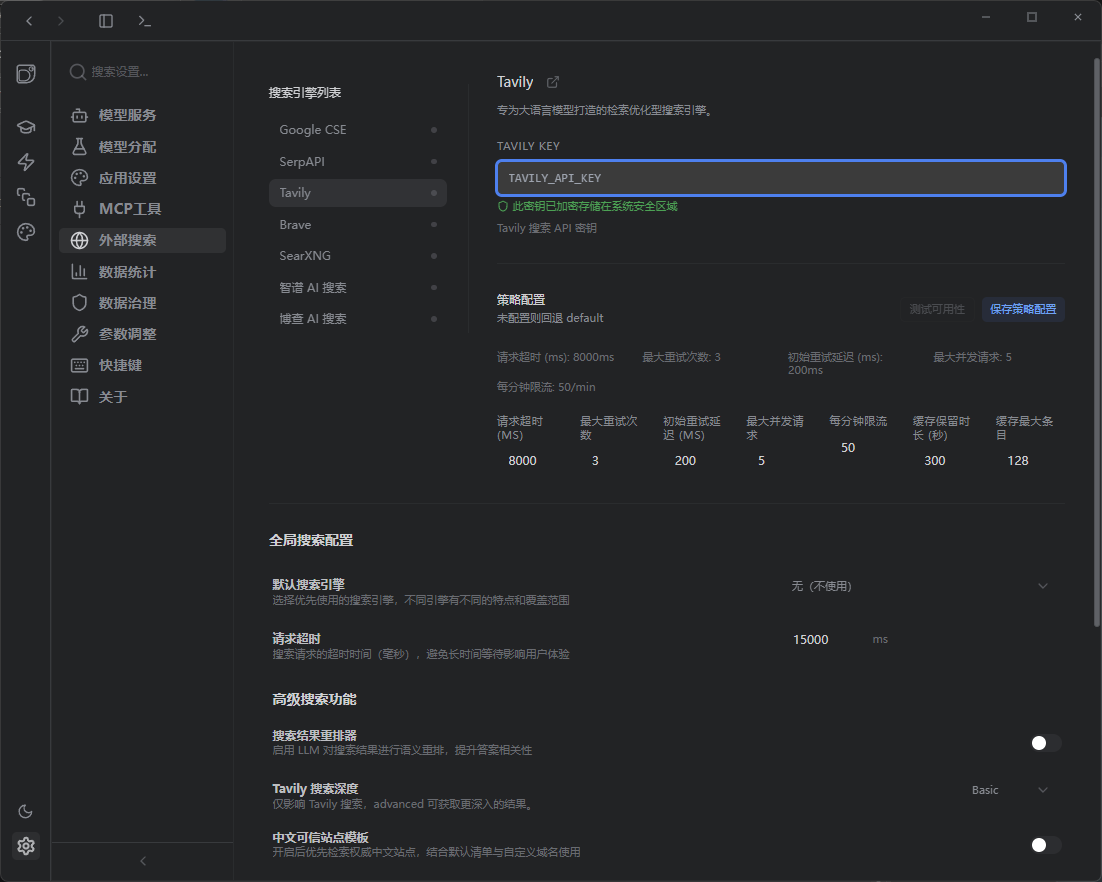The height and width of the screenshot is (882, 1102).
Task: Open 模型分配 settings section
Action: point(142,146)
